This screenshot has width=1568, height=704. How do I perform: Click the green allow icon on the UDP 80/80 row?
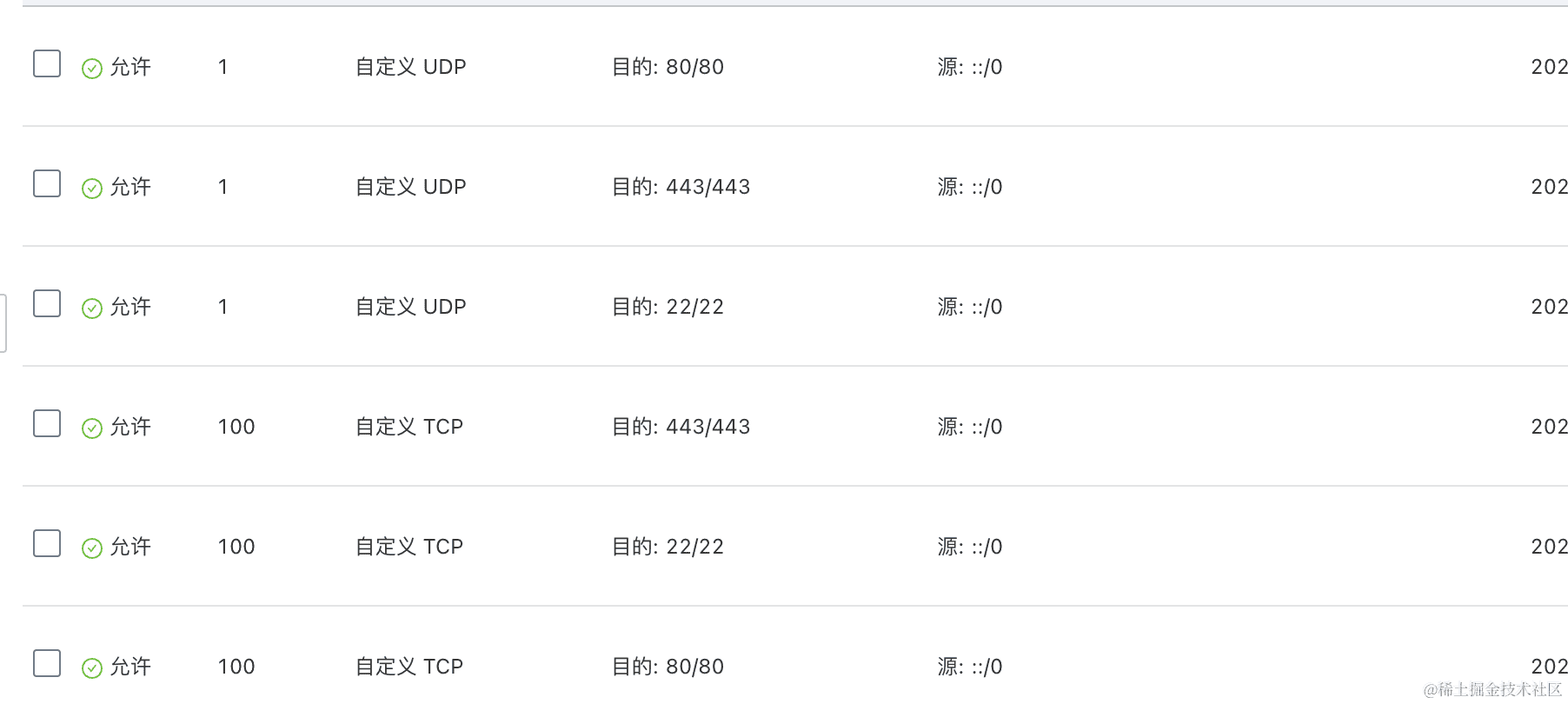[92, 69]
